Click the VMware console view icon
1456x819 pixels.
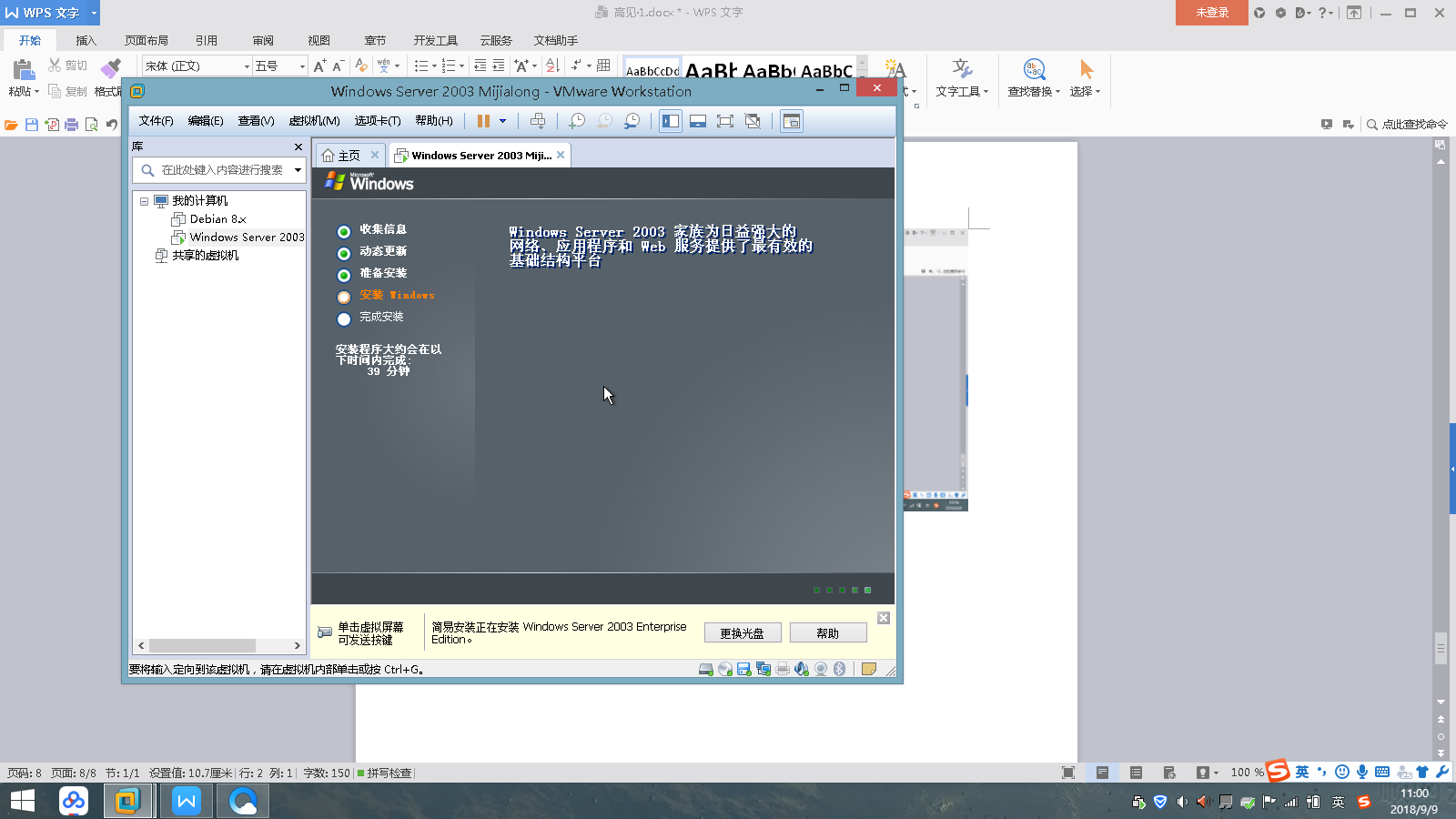pos(792,121)
